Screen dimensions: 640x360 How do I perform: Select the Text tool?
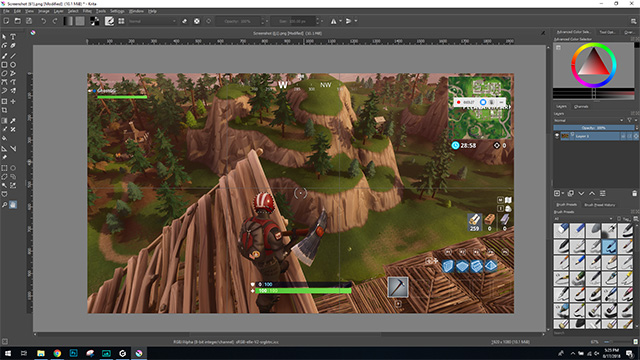13,37
